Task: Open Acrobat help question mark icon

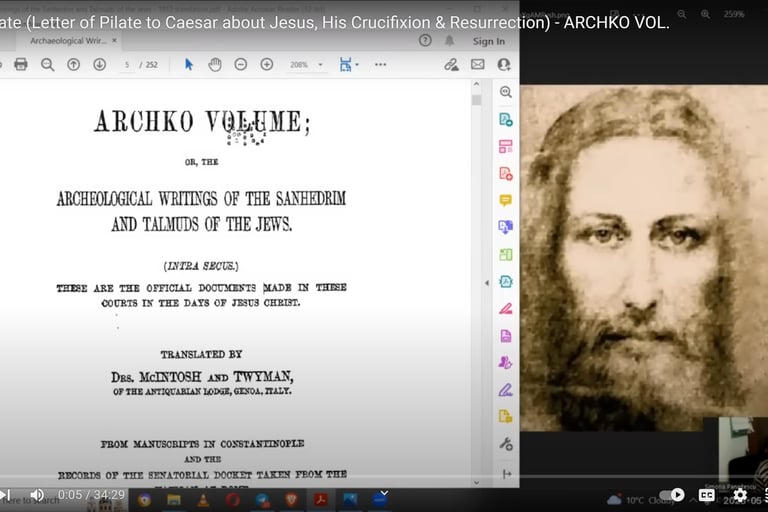Action: click(425, 41)
